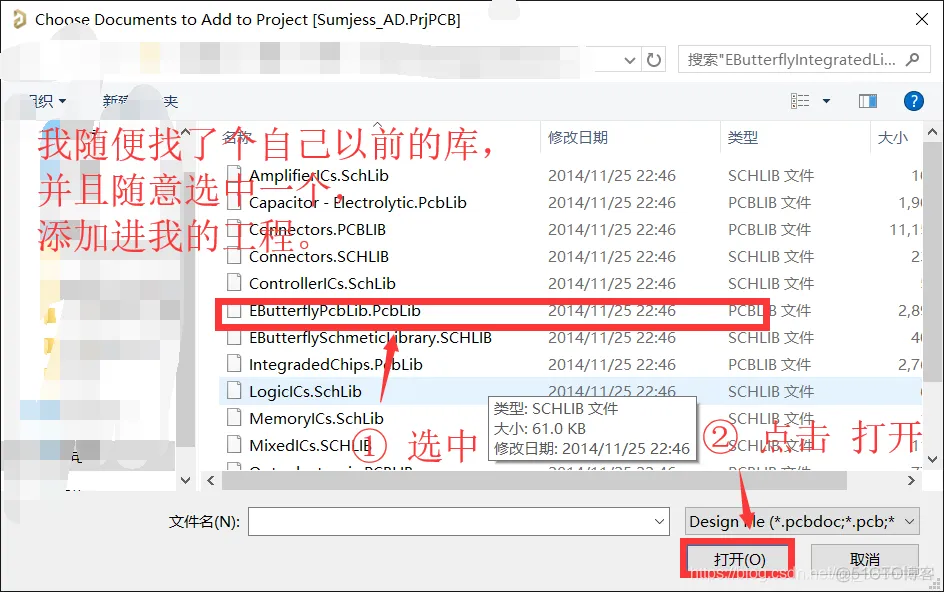
Task: Click the refresh icon beside the address bar
Action: 654,60
